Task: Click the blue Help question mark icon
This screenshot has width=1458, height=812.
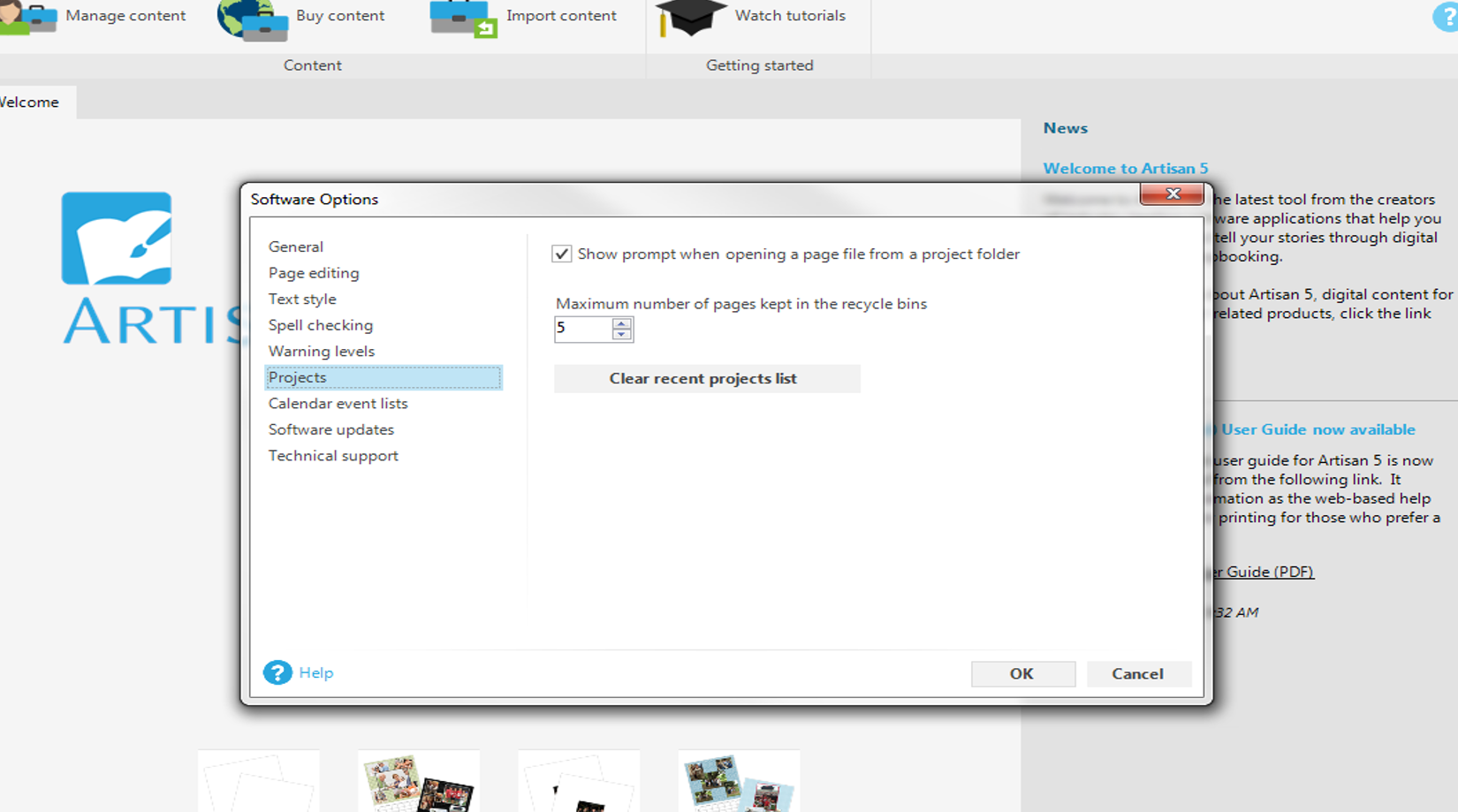Action: [277, 673]
